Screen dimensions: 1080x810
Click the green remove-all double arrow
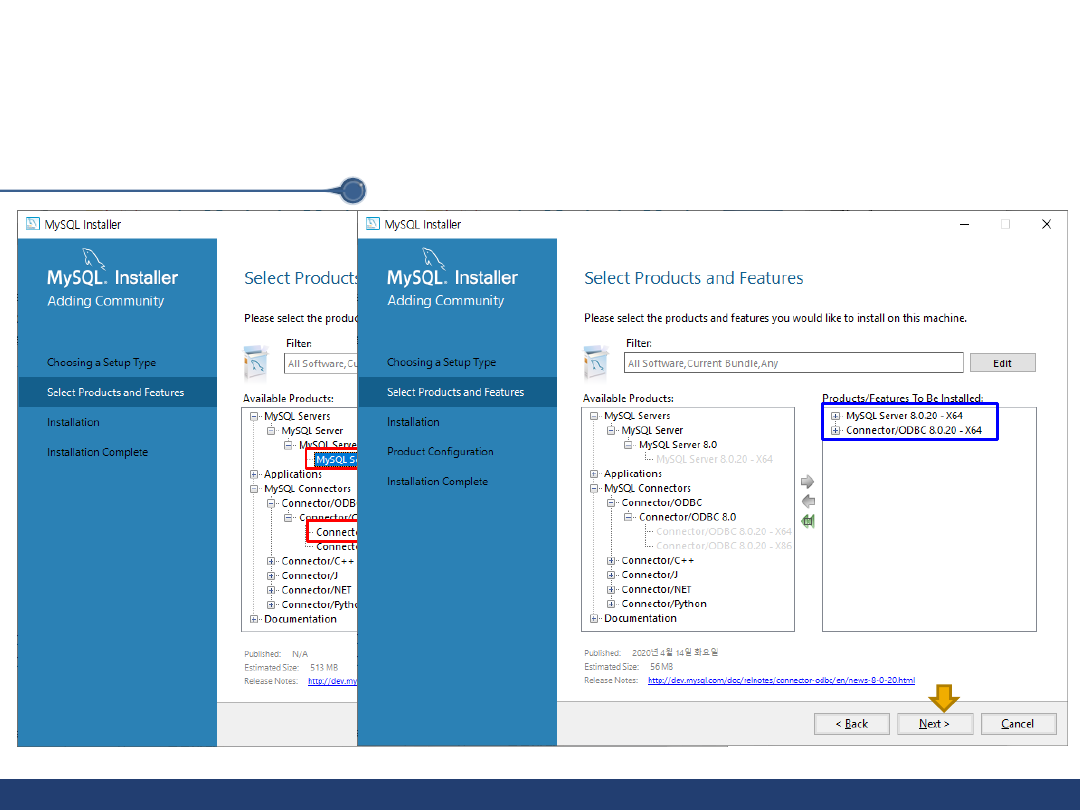point(808,520)
